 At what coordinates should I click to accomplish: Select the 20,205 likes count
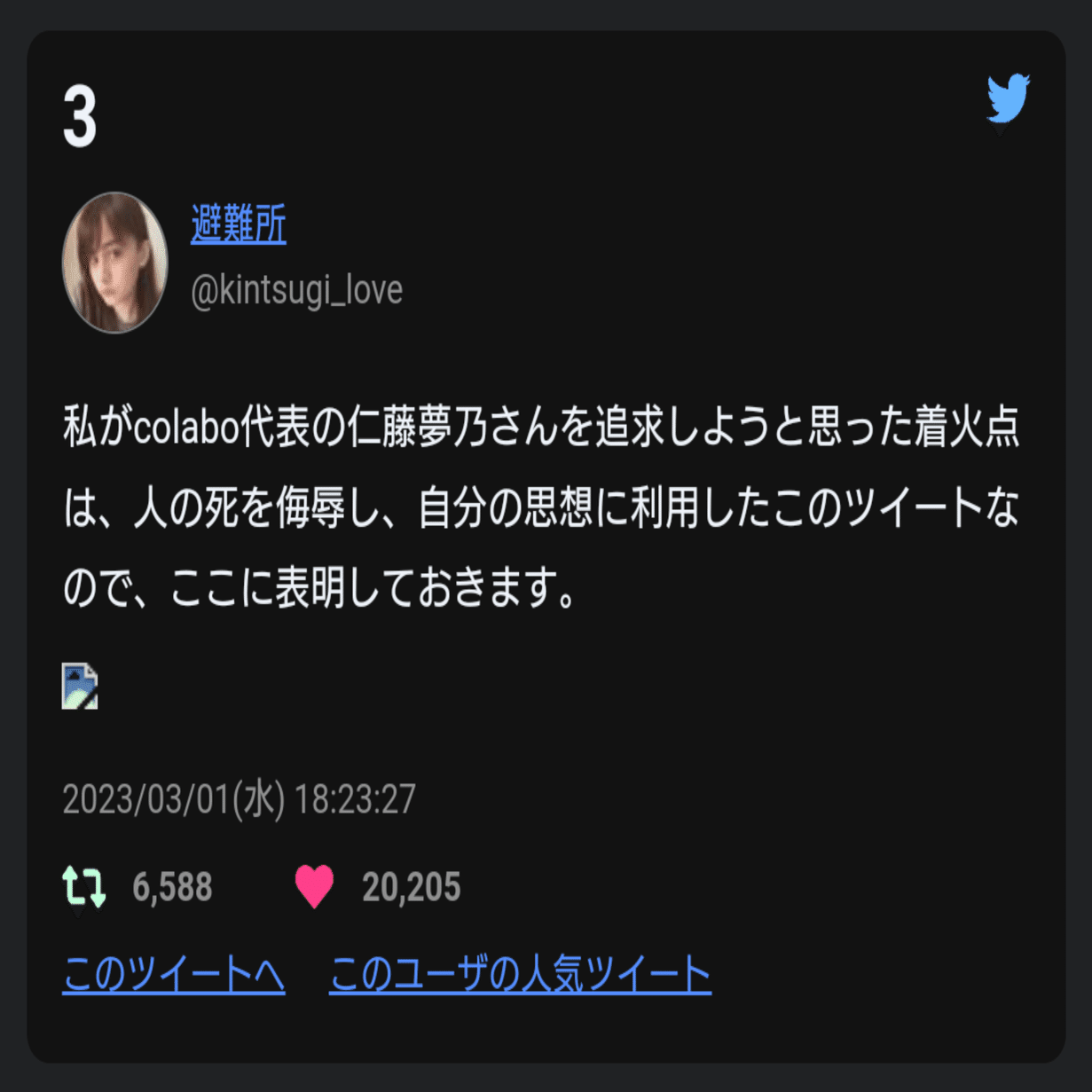point(412,887)
